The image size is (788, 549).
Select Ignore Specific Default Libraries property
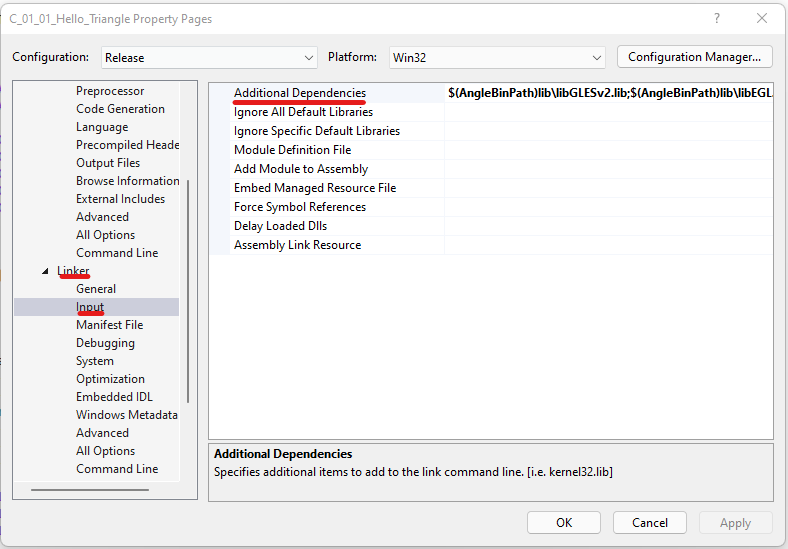pyautogui.click(x=317, y=131)
